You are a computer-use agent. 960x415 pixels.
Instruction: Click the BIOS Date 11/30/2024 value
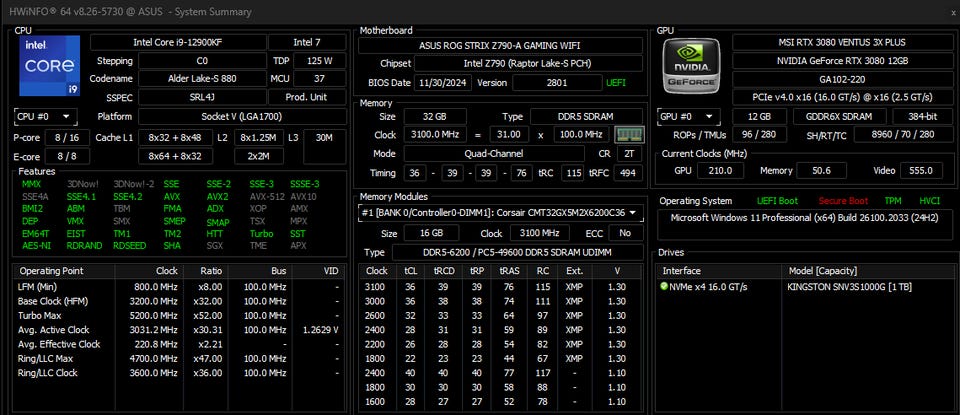pos(442,83)
